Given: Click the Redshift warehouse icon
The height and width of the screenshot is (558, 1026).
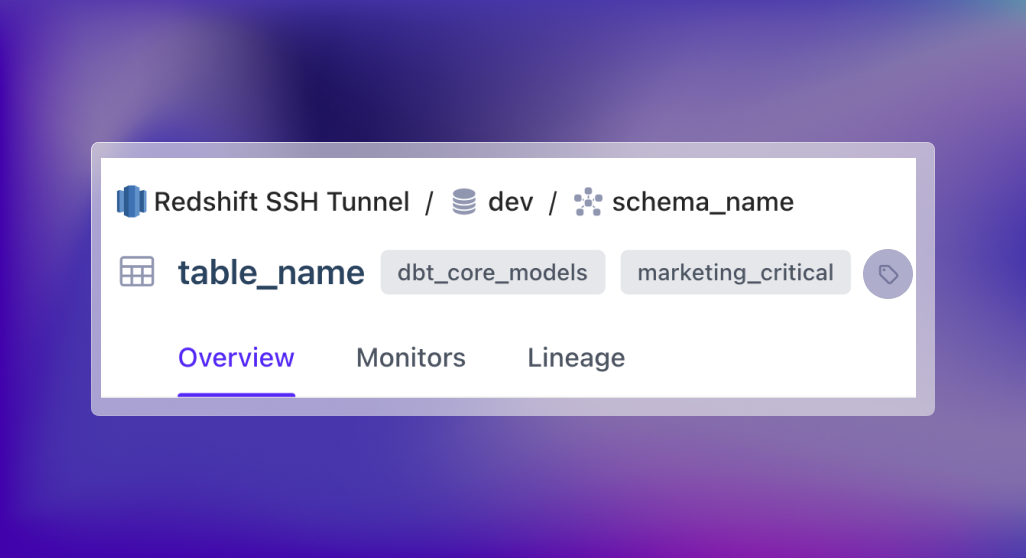Looking at the screenshot, I should tap(132, 202).
